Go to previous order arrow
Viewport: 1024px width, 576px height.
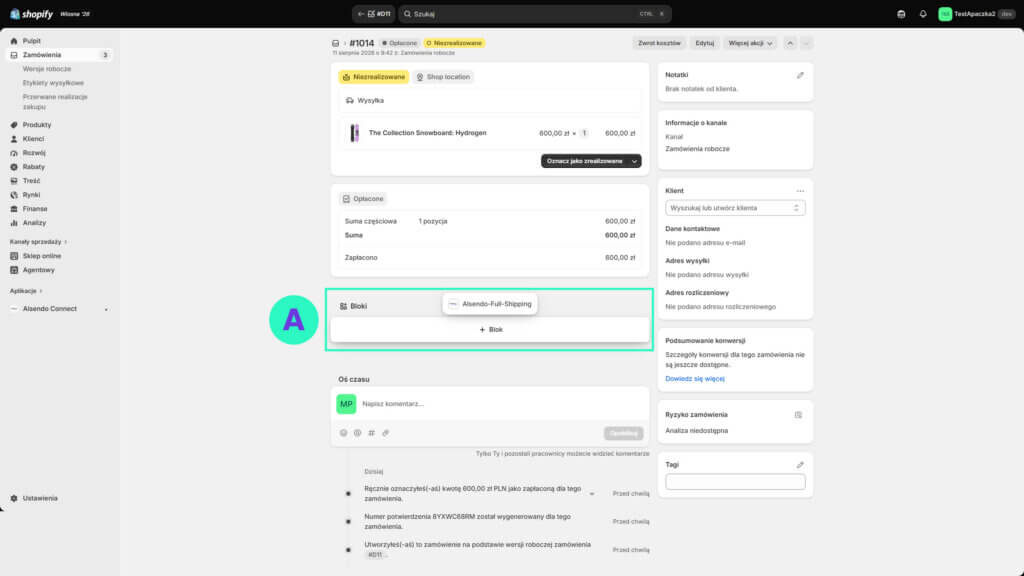click(790, 43)
